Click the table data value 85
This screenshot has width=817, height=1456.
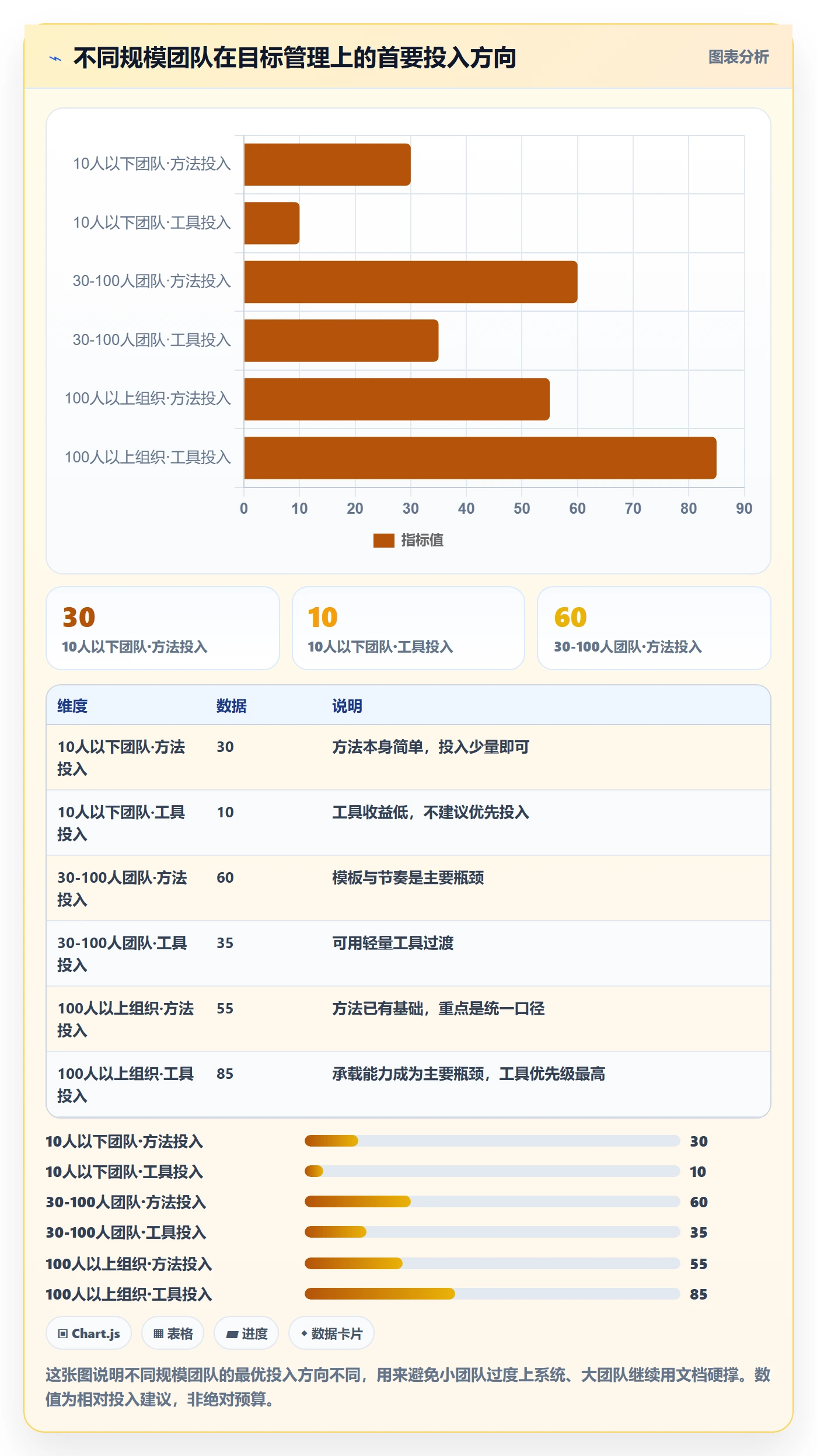pos(225,1074)
